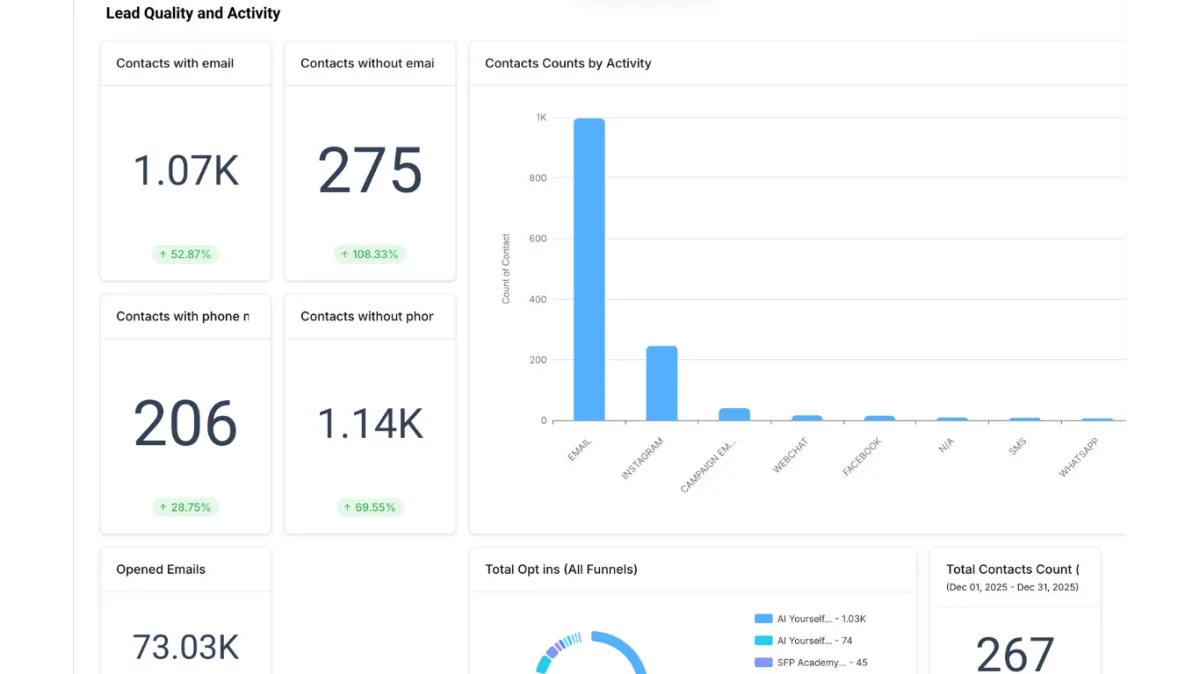Click the 206 contacts with phone value
The image size is (1200, 674).
tap(185, 423)
